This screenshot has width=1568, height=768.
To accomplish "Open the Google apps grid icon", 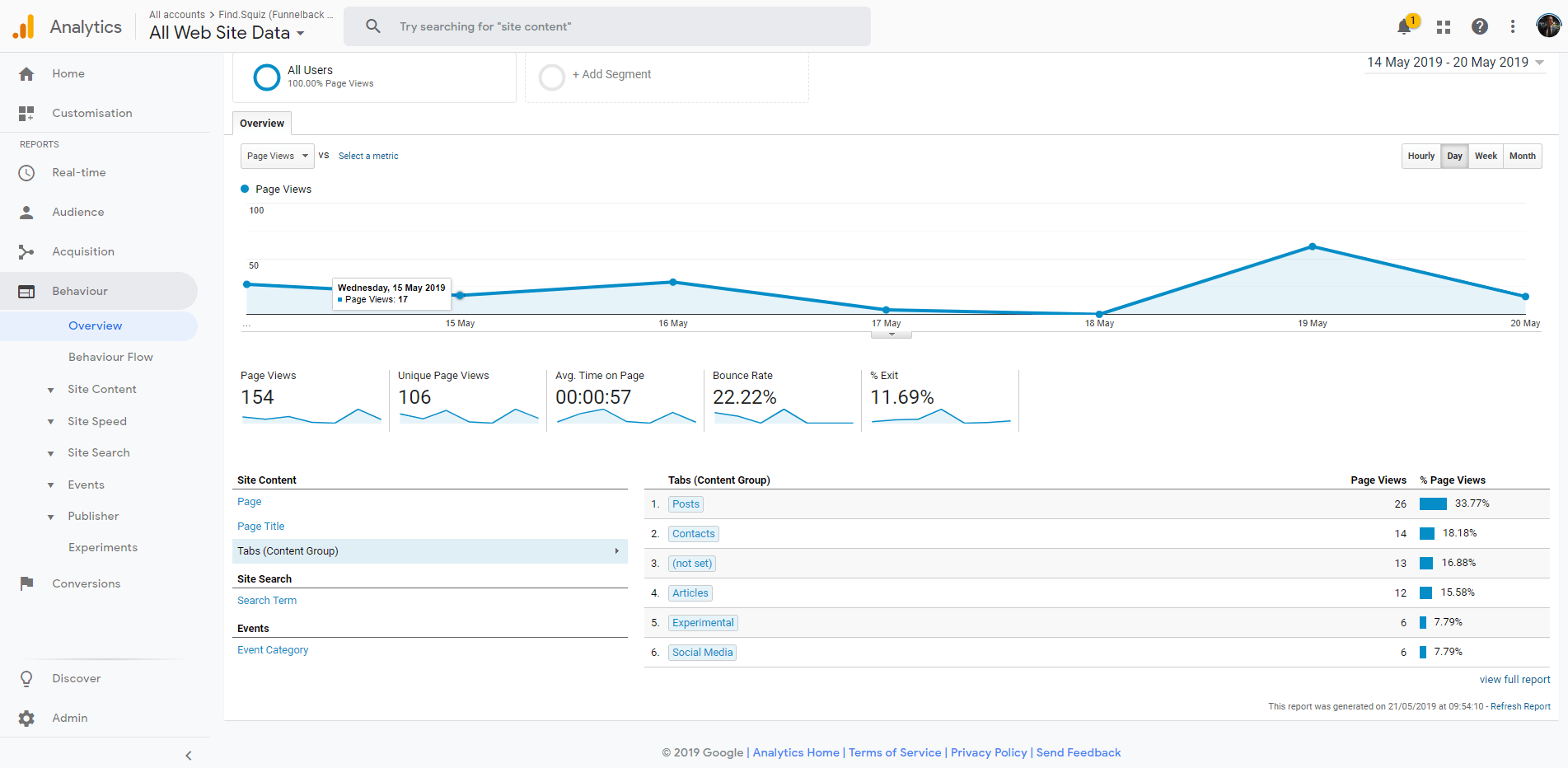I will click(x=1443, y=26).
